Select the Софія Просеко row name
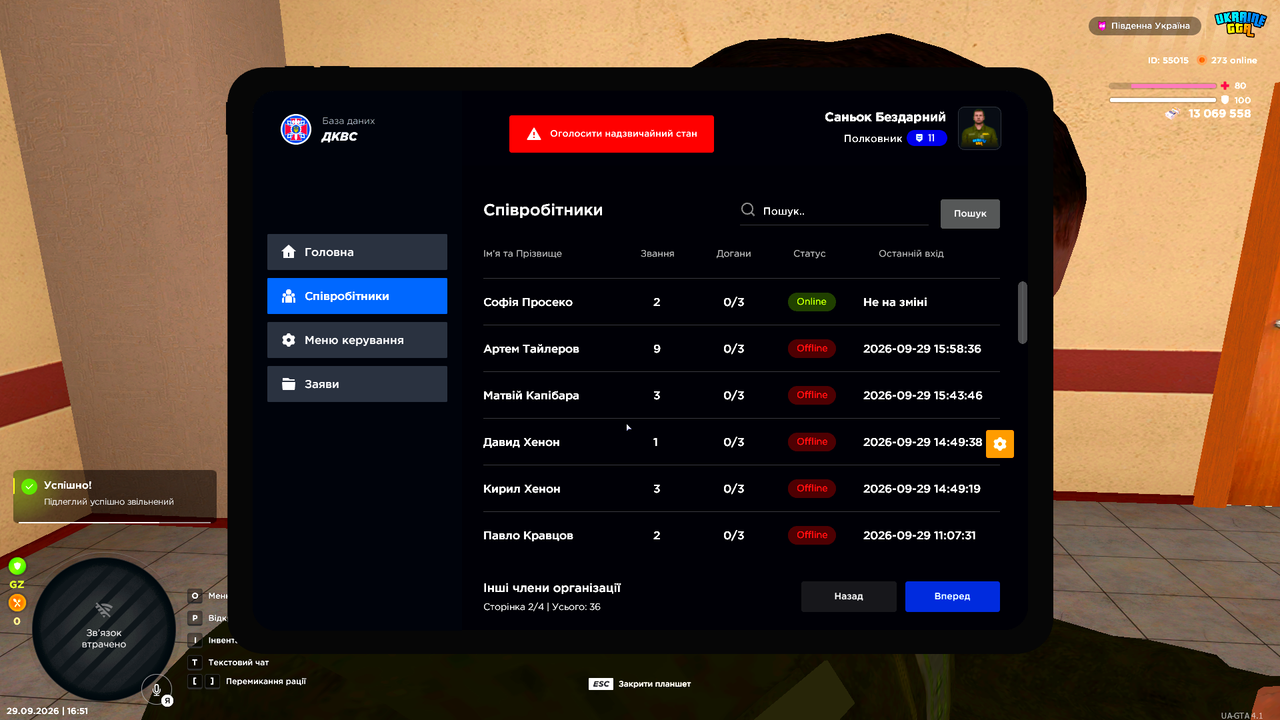1280x720 pixels. click(x=528, y=302)
